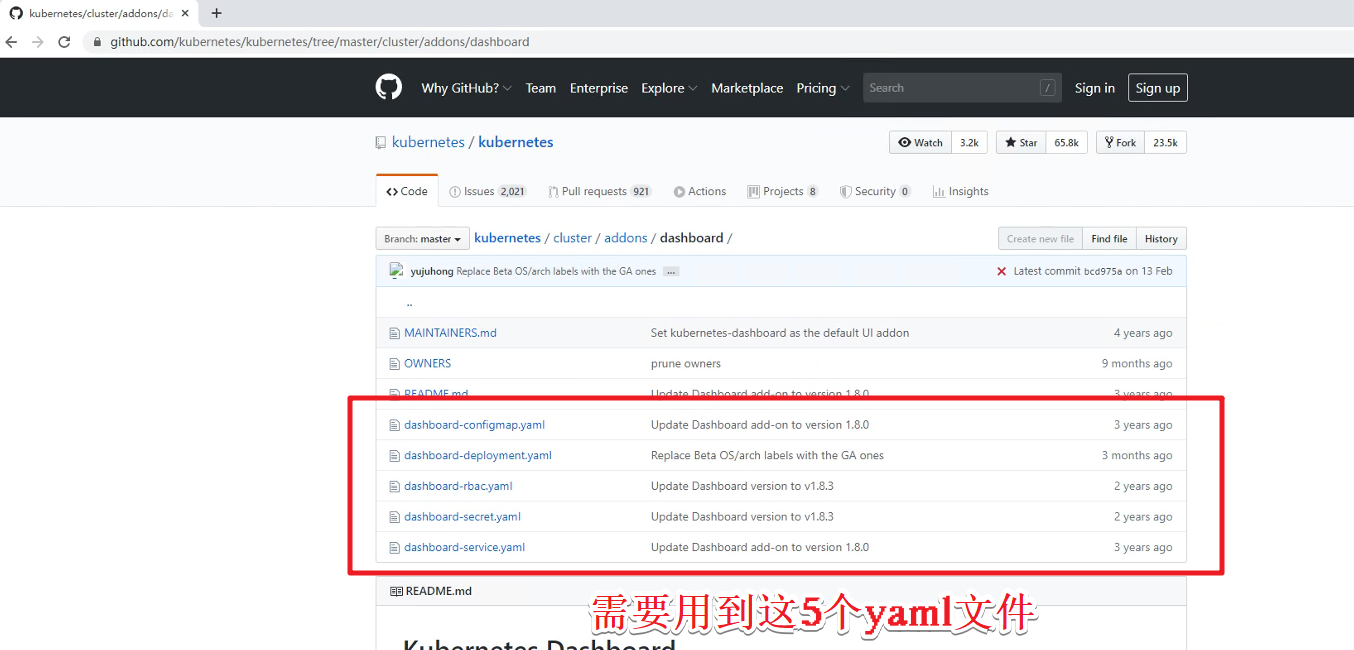The width and height of the screenshot is (1354, 650).
Task: Click the repository book icon
Action: (x=381, y=143)
